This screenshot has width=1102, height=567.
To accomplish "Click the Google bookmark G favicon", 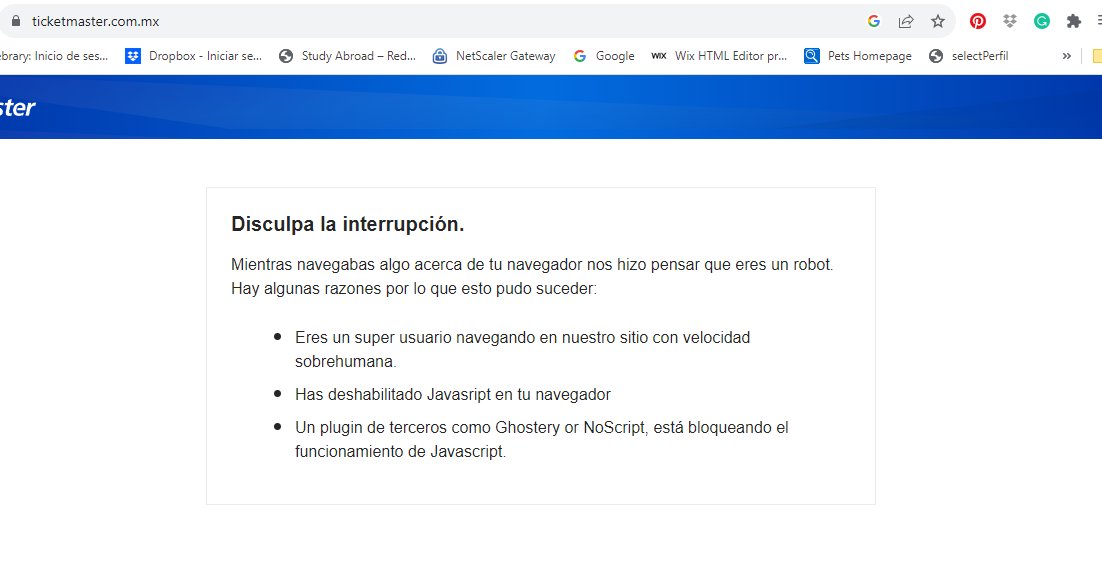I will pyautogui.click(x=580, y=56).
